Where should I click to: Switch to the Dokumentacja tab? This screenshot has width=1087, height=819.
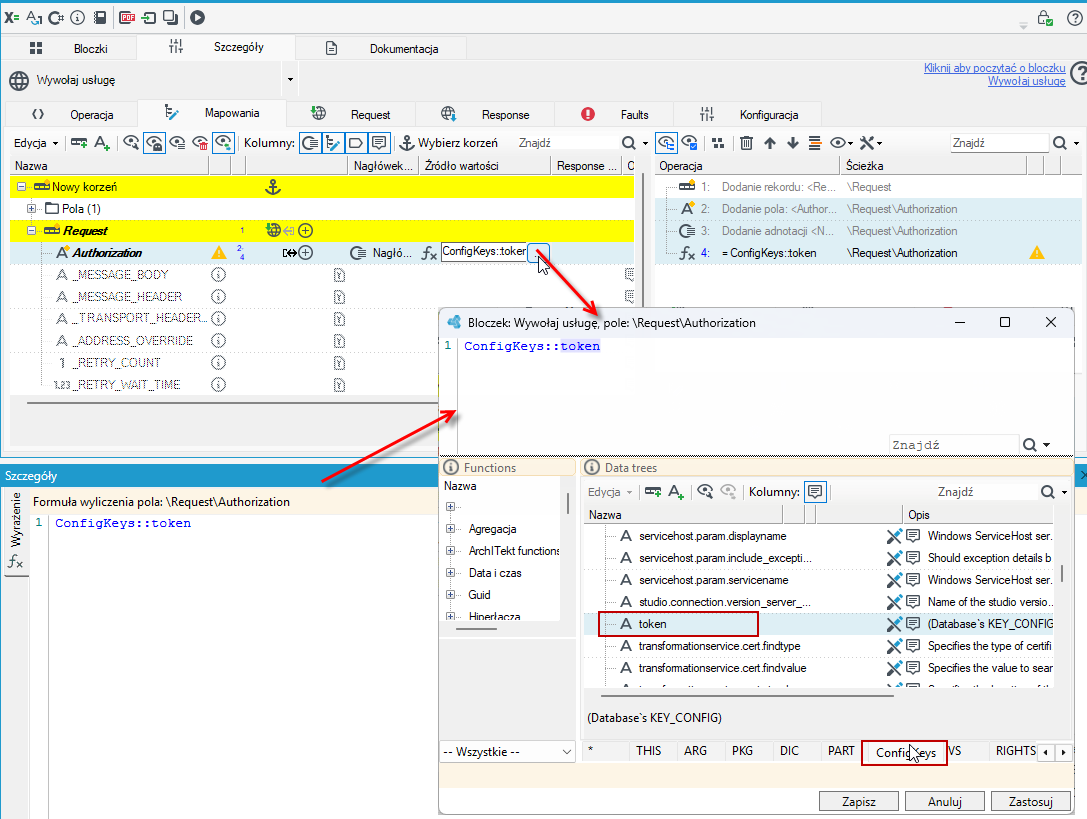[x=381, y=49]
